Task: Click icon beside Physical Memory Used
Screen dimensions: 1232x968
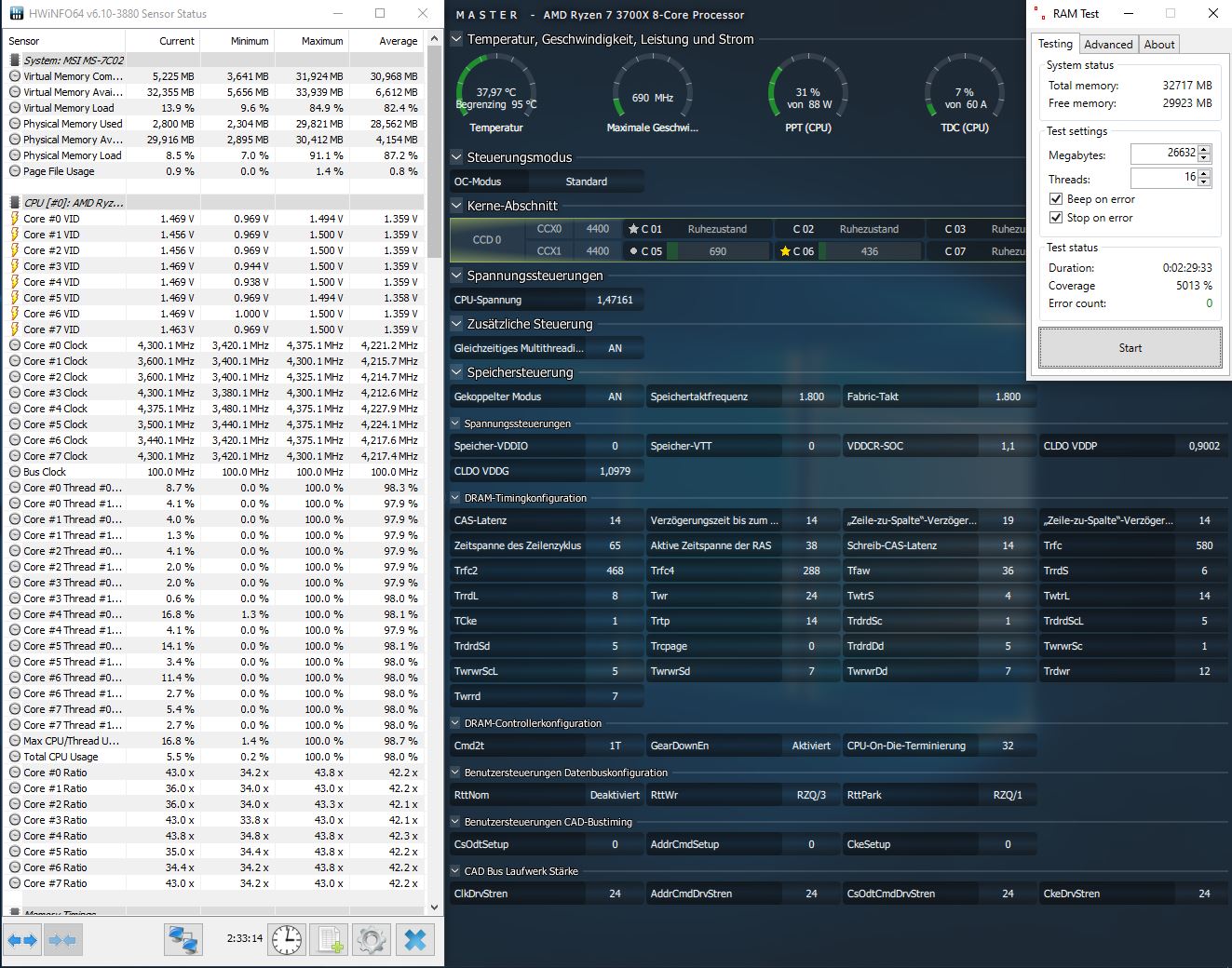Action: coord(15,124)
